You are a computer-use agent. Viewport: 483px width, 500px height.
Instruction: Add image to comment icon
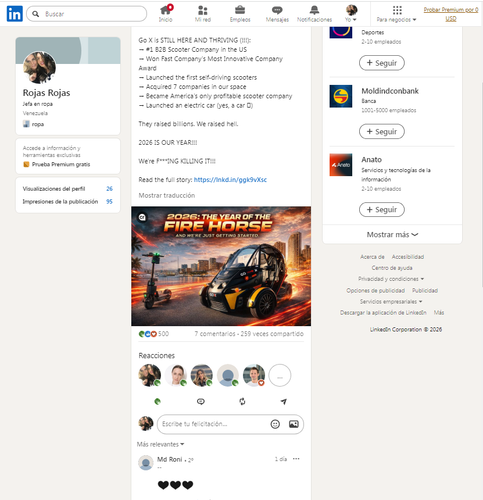point(294,424)
